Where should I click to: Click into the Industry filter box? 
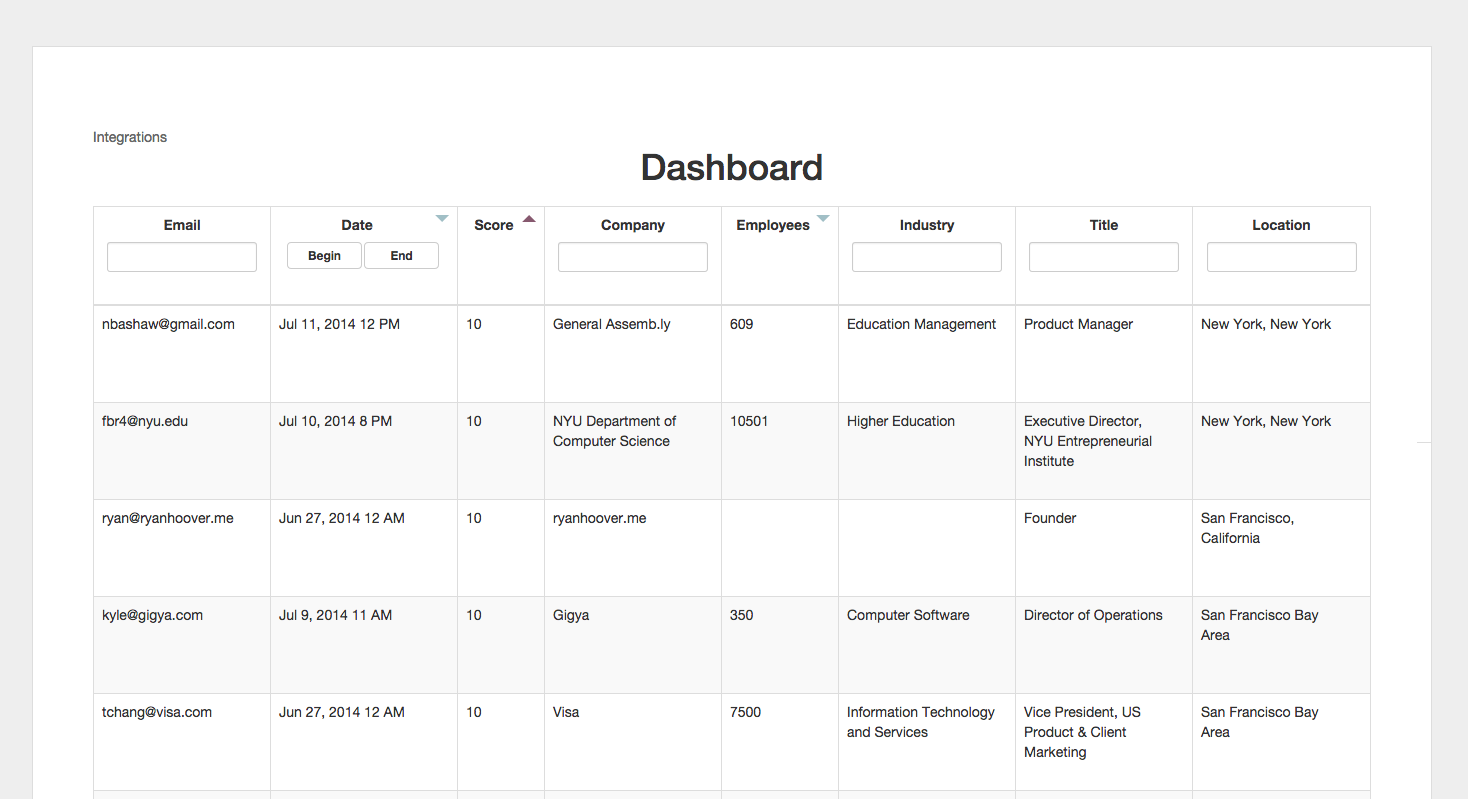pos(926,257)
